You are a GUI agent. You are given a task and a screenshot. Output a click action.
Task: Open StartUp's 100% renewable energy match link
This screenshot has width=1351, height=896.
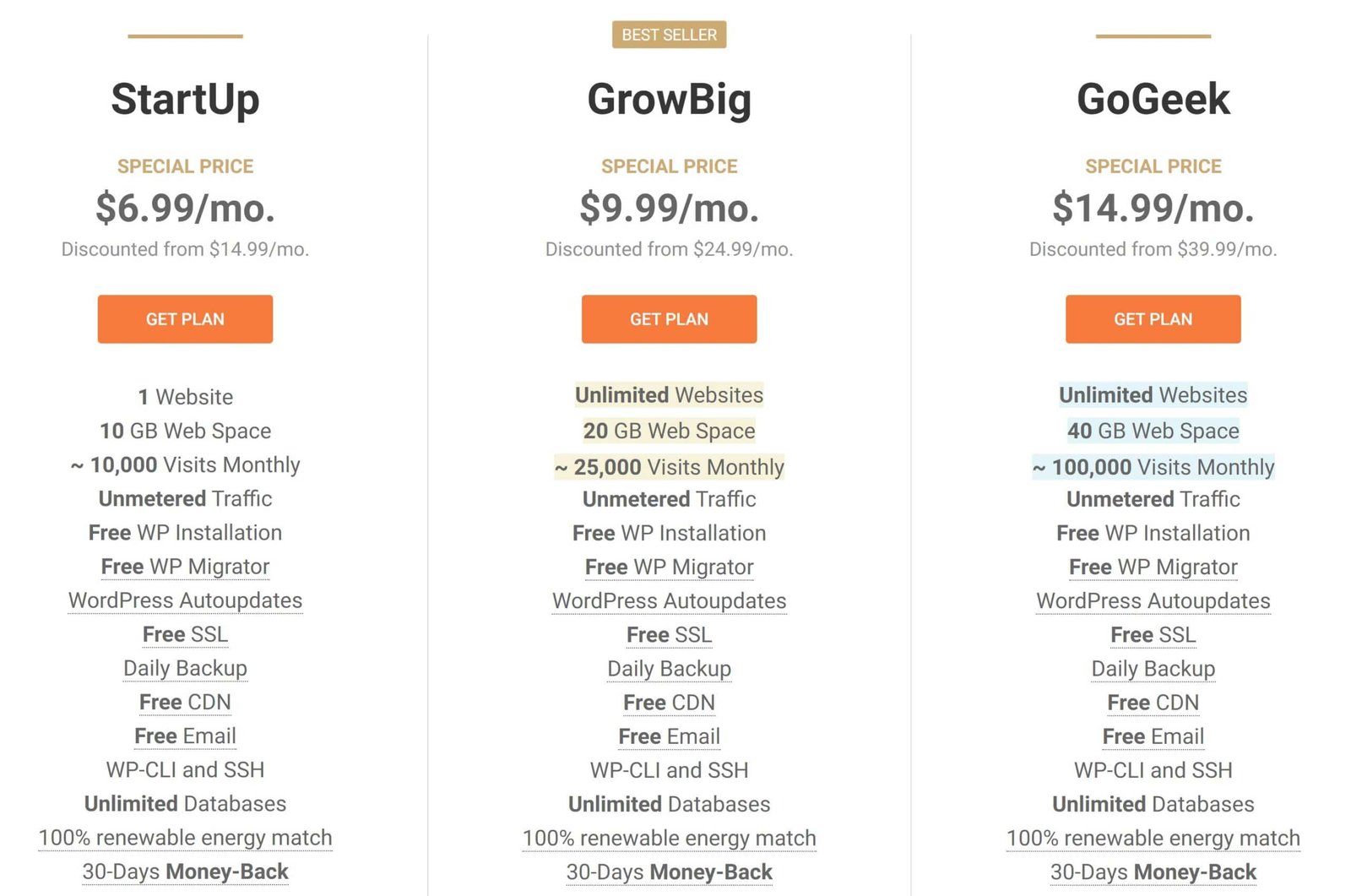coord(185,838)
